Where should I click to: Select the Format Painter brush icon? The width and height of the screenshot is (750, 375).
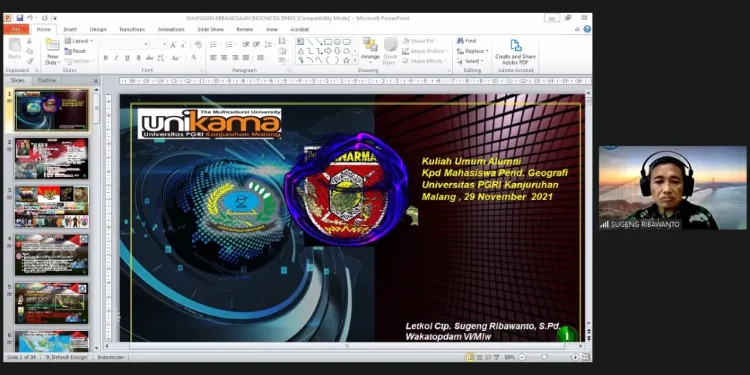click(x=30, y=61)
